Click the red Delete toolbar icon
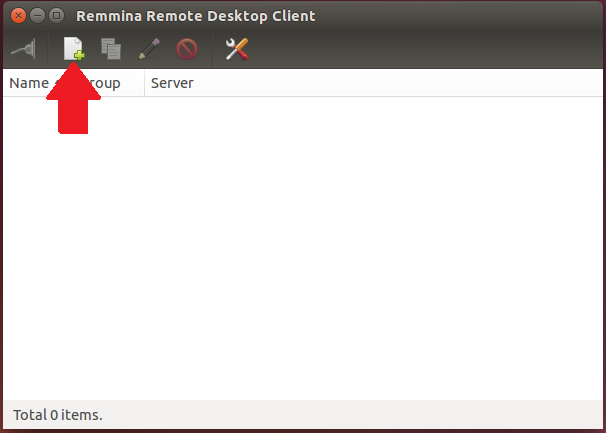The image size is (606, 433). click(187, 49)
